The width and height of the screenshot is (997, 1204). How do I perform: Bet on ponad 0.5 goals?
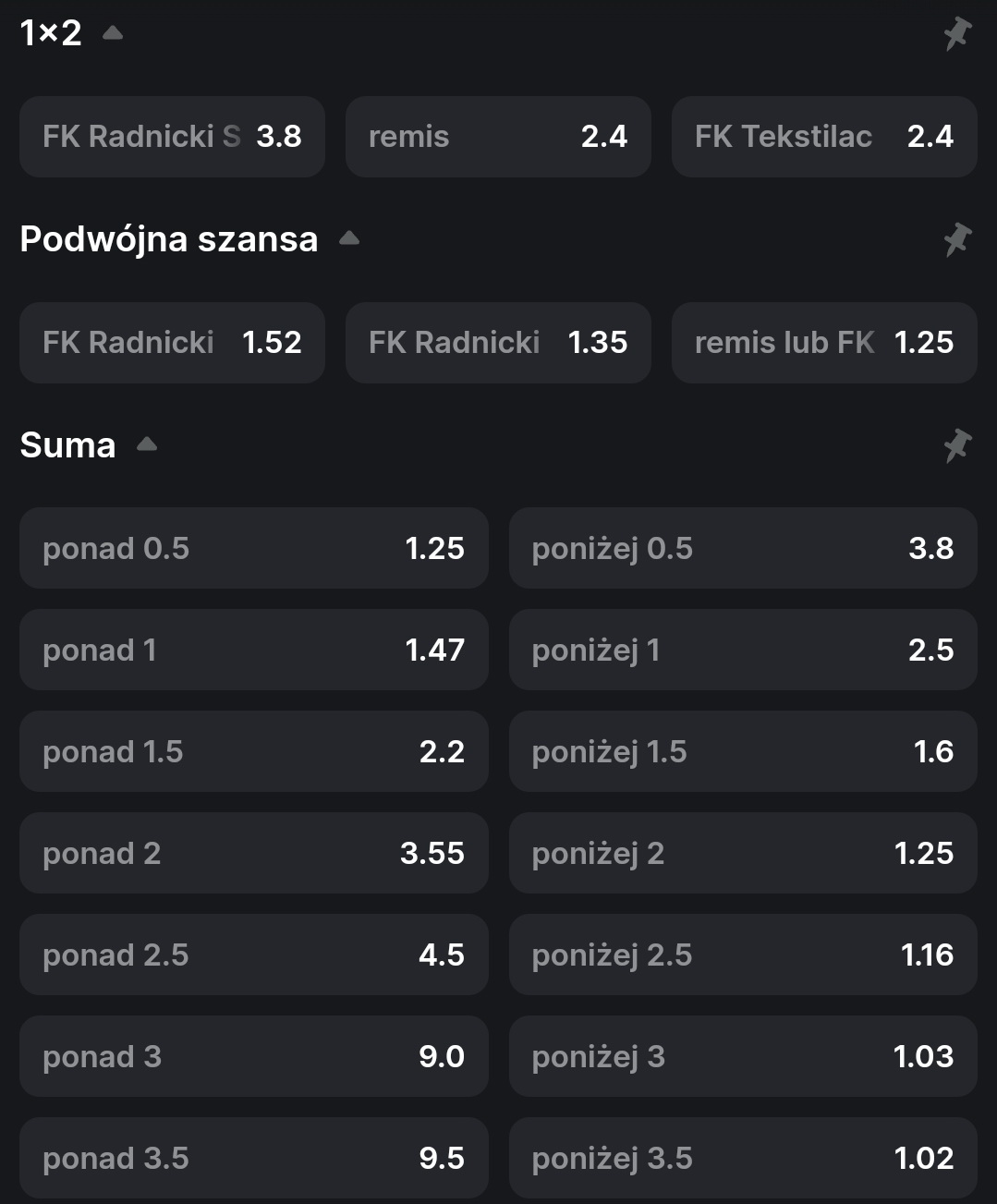coord(253,548)
